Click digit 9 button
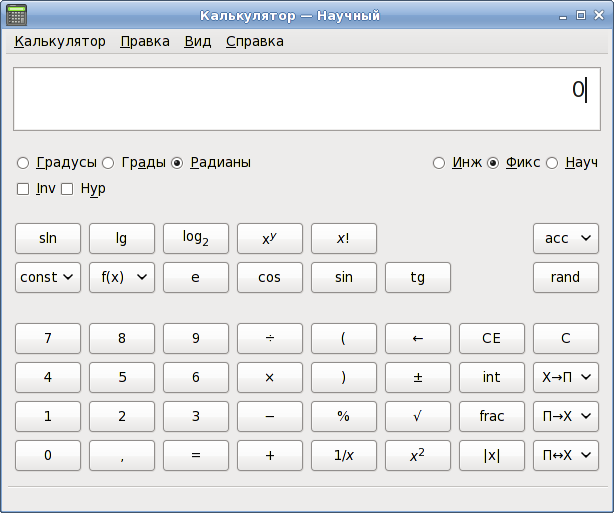The height and width of the screenshot is (513, 614). 196,338
